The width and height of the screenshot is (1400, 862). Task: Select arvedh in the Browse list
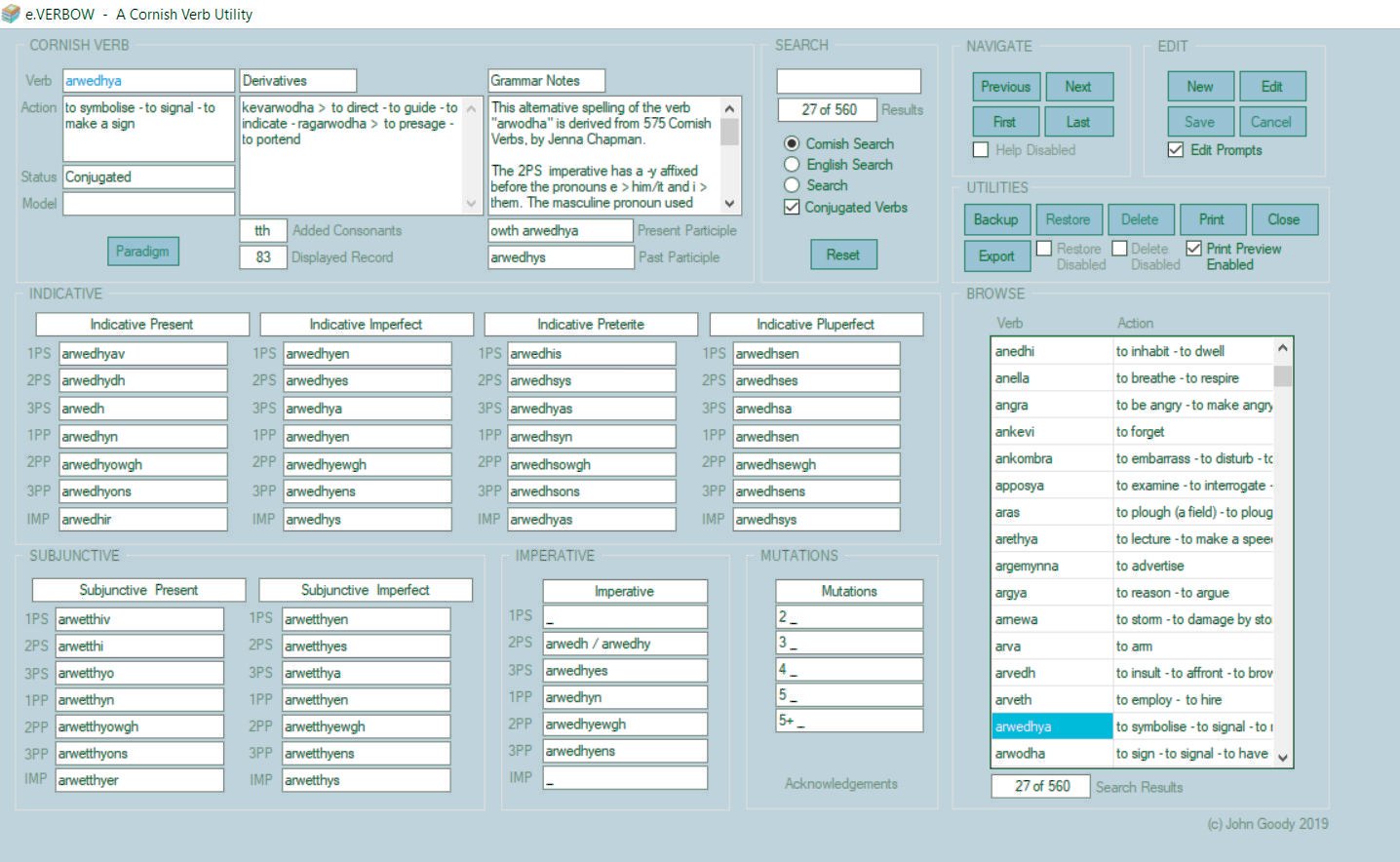coord(1052,673)
